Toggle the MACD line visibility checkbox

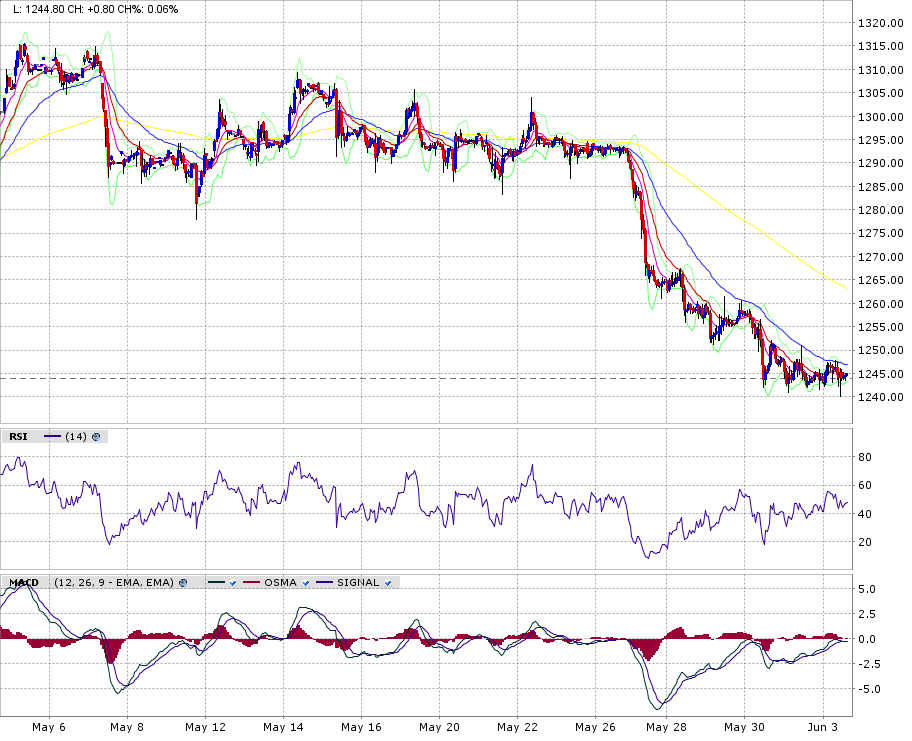[231, 582]
